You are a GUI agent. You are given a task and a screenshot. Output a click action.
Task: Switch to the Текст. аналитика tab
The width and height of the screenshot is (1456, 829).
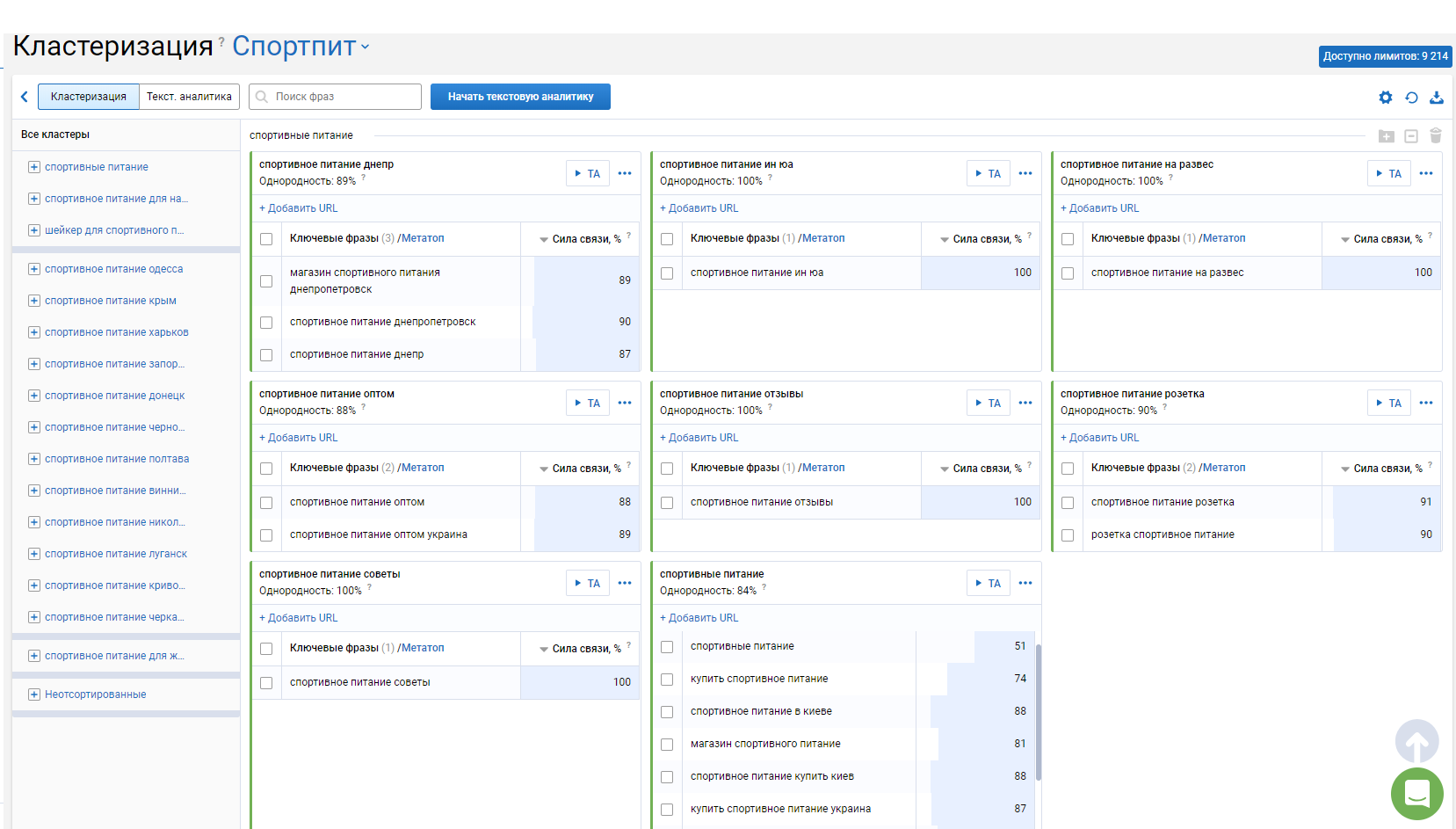(189, 97)
